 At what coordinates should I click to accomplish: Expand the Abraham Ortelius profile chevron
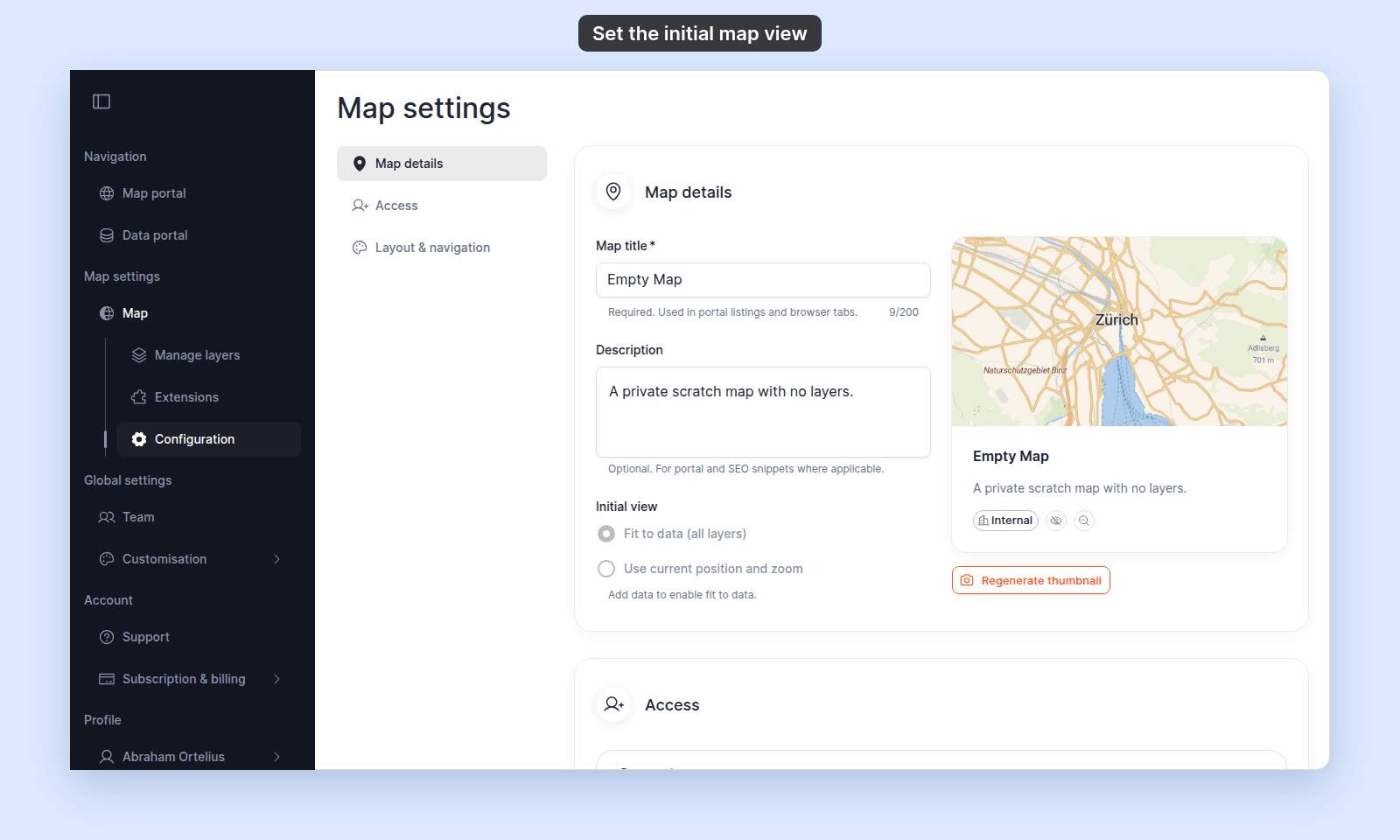[x=277, y=757]
